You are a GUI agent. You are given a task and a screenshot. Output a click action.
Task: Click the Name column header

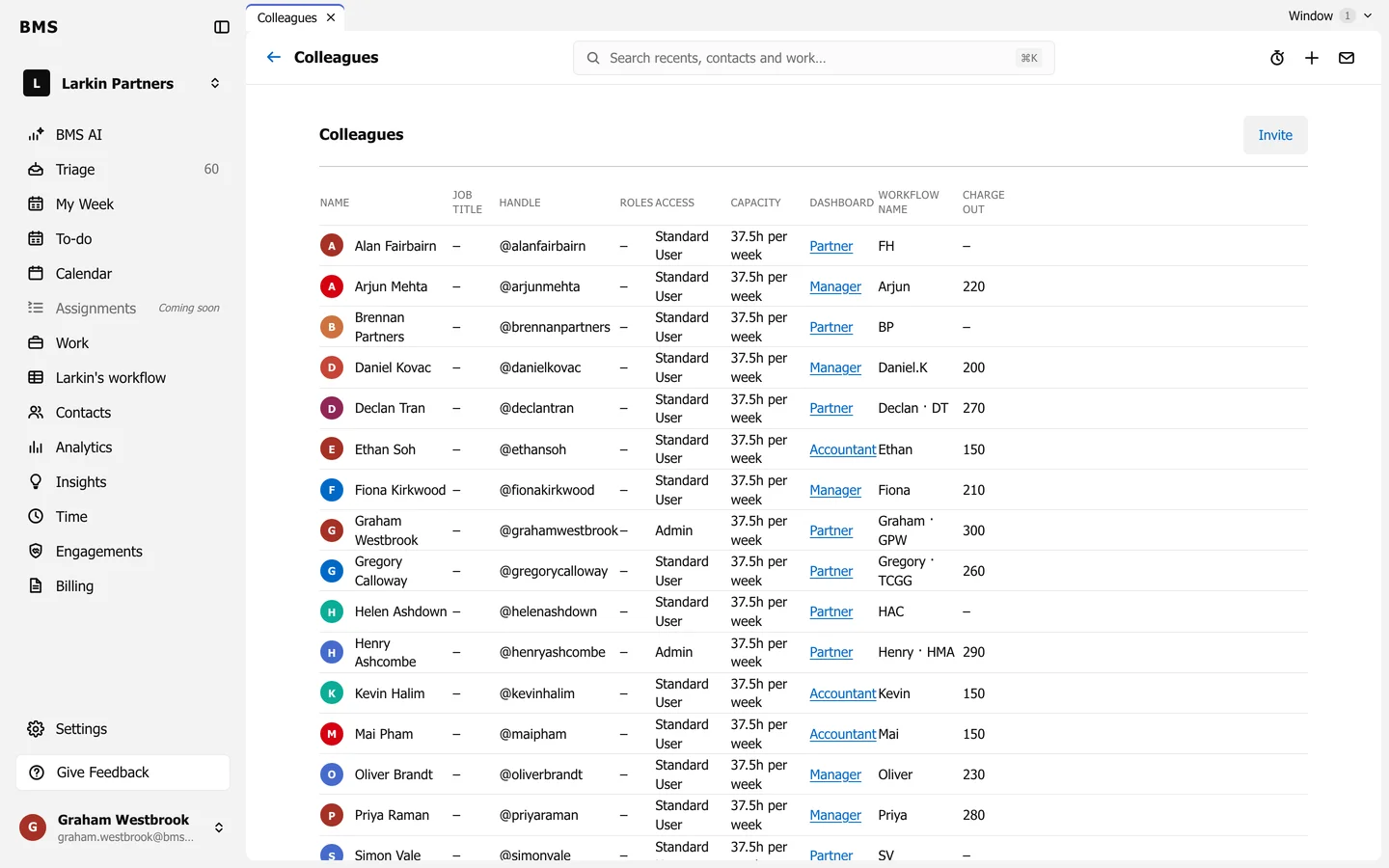[335, 203]
